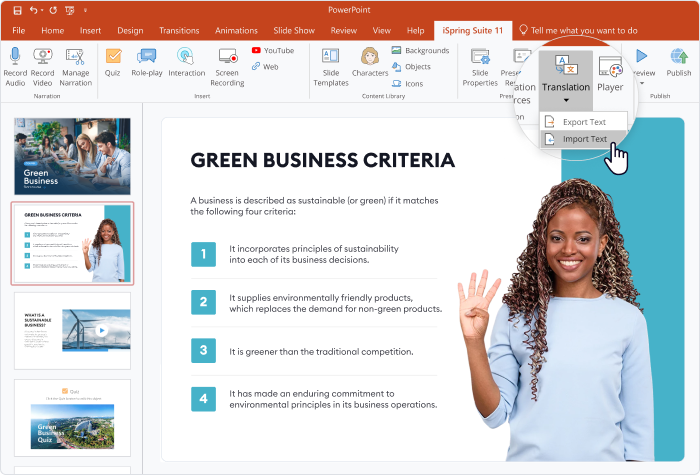The height and width of the screenshot is (475, 700).
Task: Open Backgrounds in Content Library
Action: pos(420,50)
